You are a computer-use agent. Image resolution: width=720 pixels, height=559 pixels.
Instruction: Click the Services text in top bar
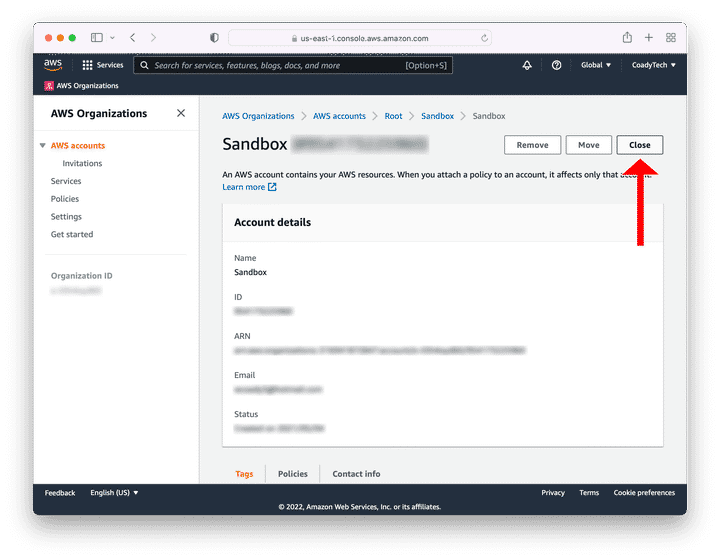110,65
